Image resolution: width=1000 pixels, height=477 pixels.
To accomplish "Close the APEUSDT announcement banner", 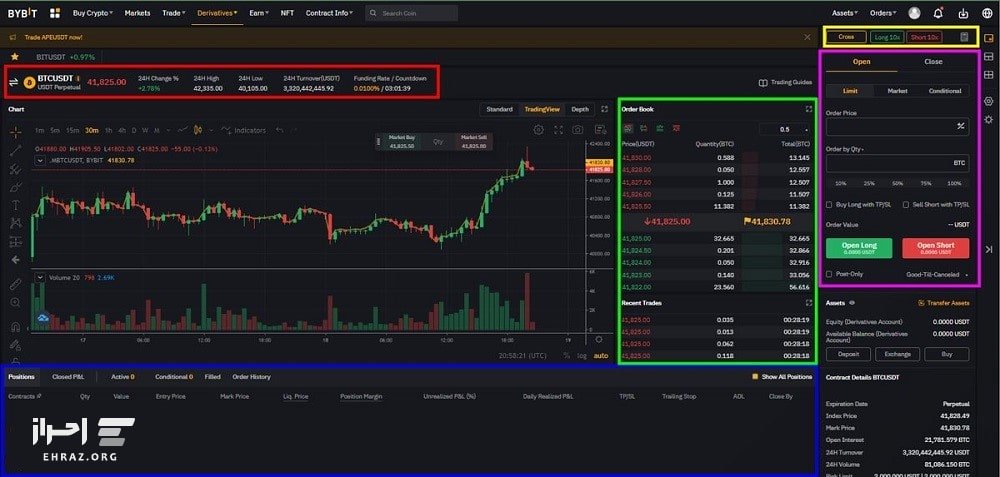I will [x=807, y=37].
